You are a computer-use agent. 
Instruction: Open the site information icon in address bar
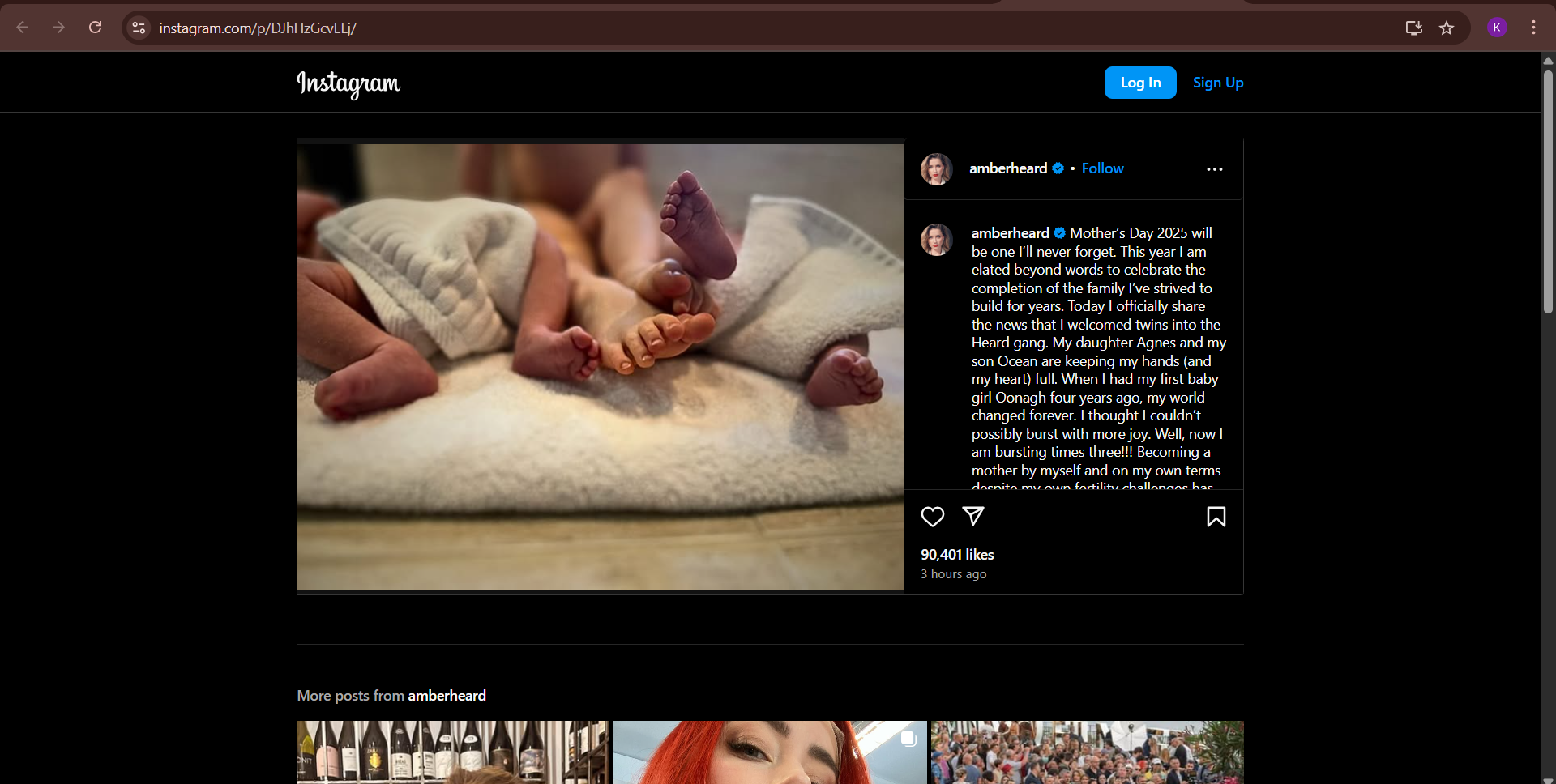click(139, 28)
